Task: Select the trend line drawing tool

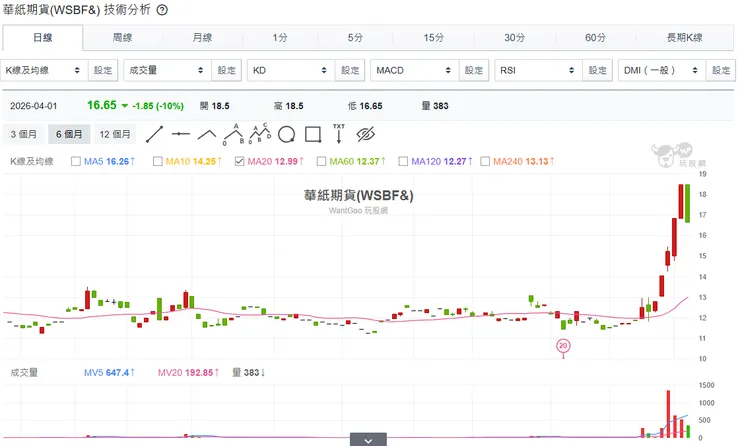Action: (154, 135)
